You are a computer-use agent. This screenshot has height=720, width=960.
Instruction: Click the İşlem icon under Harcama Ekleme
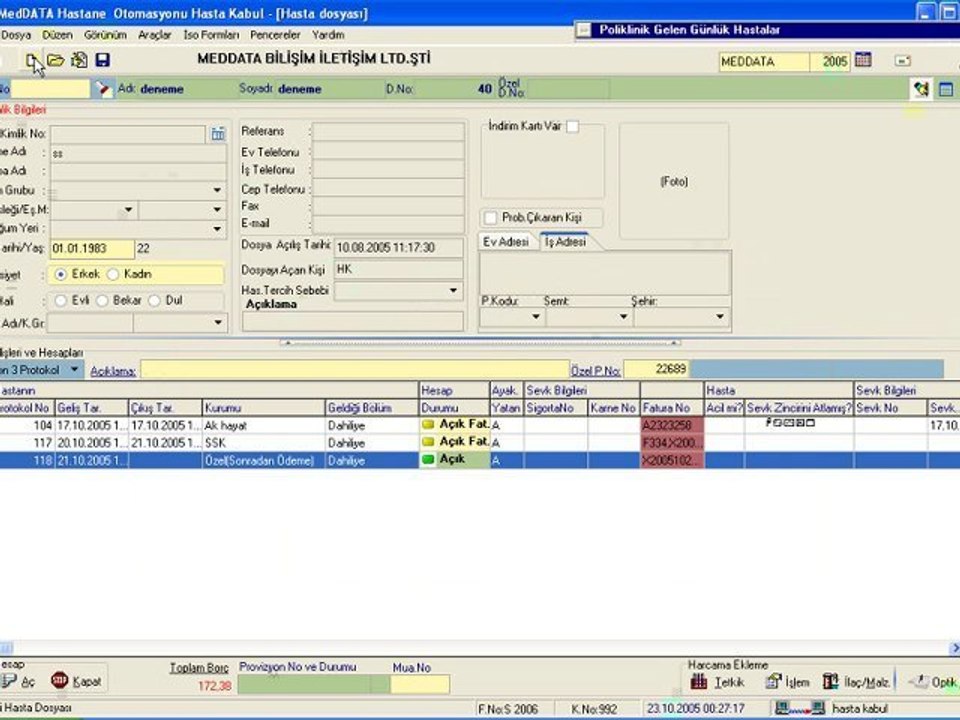[774, 681]
